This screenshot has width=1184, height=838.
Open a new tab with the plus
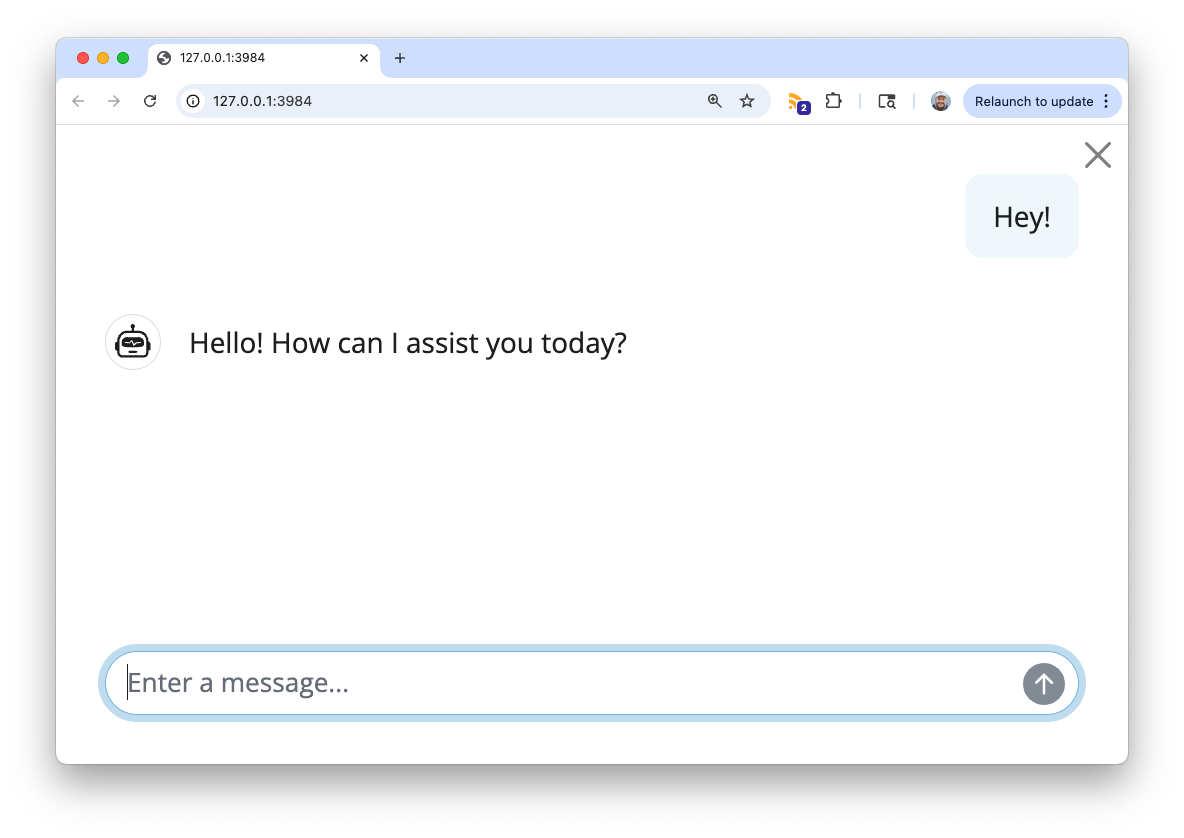400,58
